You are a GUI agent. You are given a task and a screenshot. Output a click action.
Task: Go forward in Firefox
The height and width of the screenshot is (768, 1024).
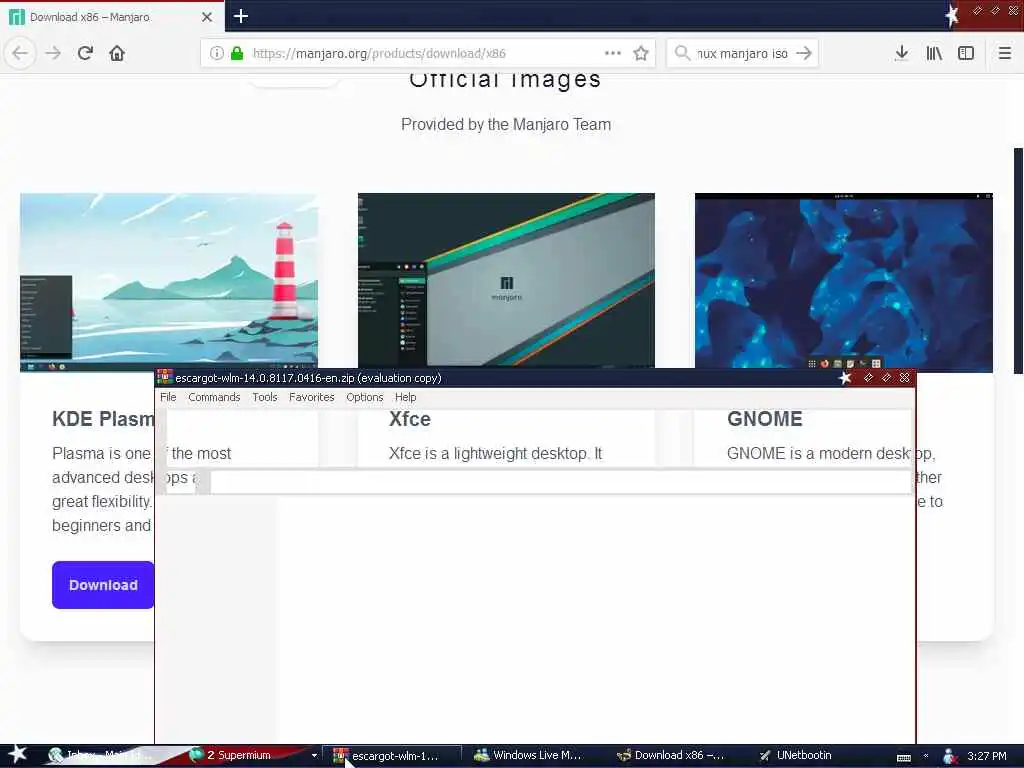point(53,53)
